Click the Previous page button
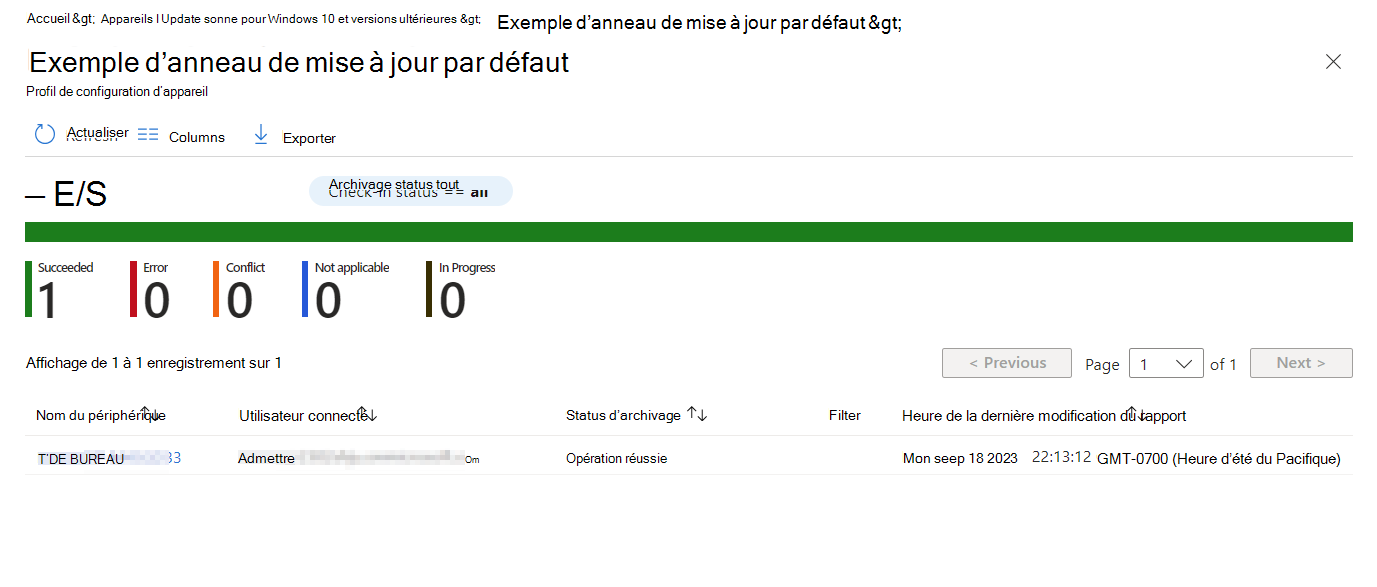This screenshot has height=587, width=1377. (x=1006, y=363)
